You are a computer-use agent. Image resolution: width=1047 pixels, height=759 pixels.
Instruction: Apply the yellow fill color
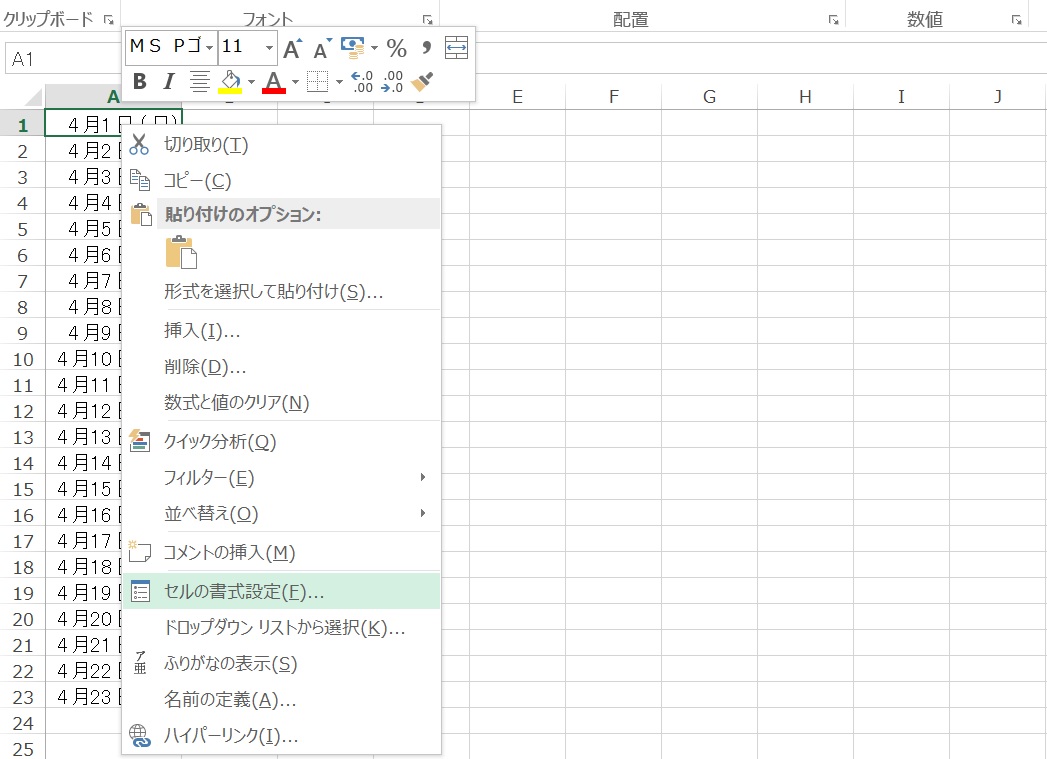tap(229, 81)
